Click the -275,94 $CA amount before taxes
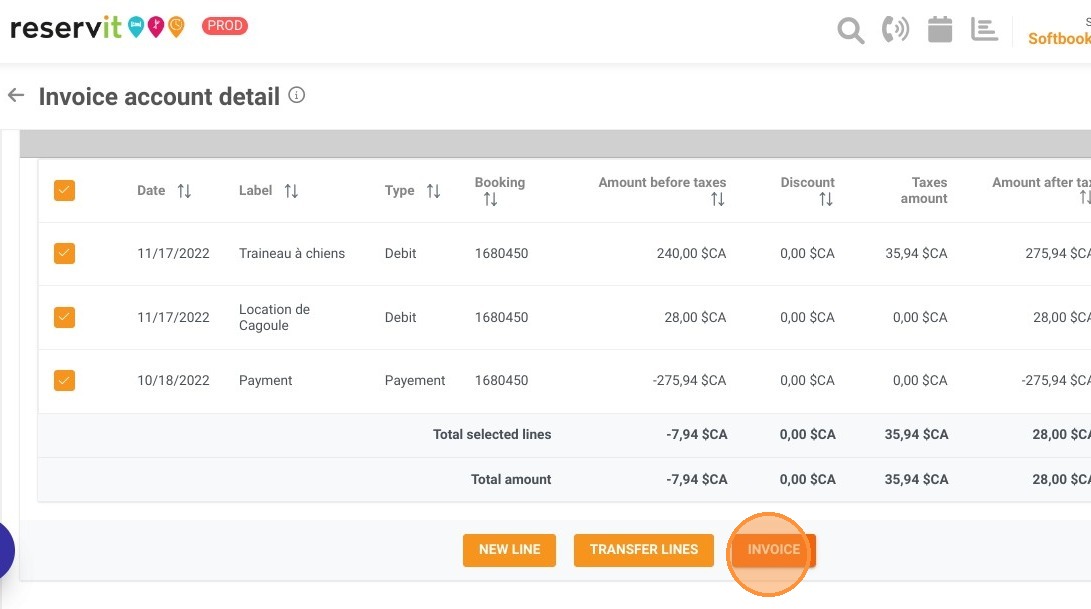The image size is (1091, 609). click(x=689, y=381)
